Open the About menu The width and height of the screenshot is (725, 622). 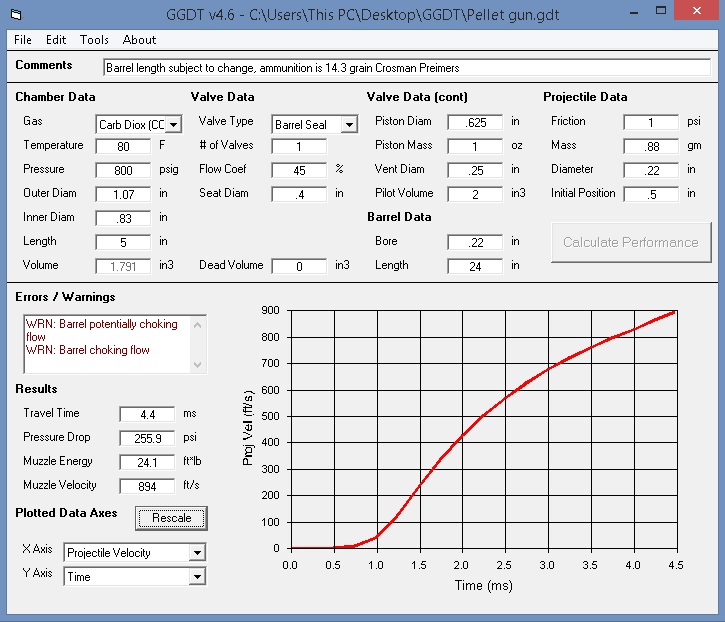coord(139,40)
